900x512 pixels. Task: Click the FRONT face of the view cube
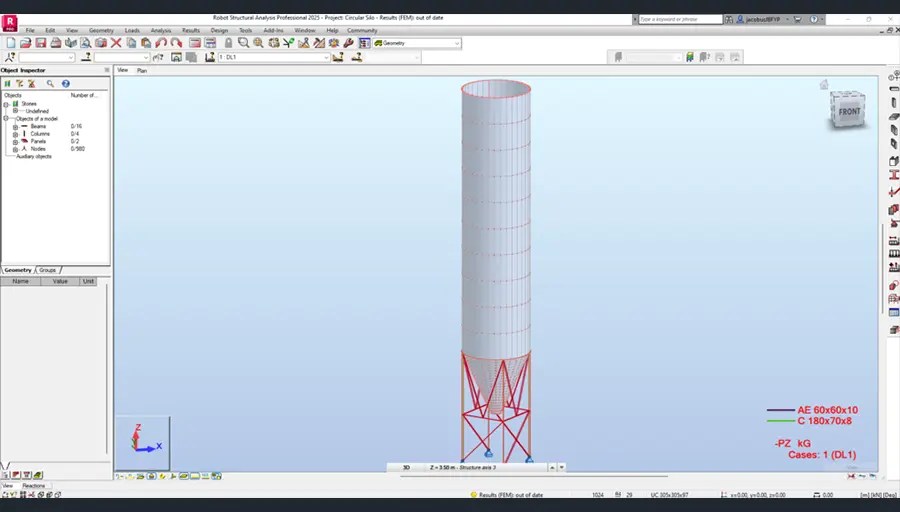(x=849, y=111)
